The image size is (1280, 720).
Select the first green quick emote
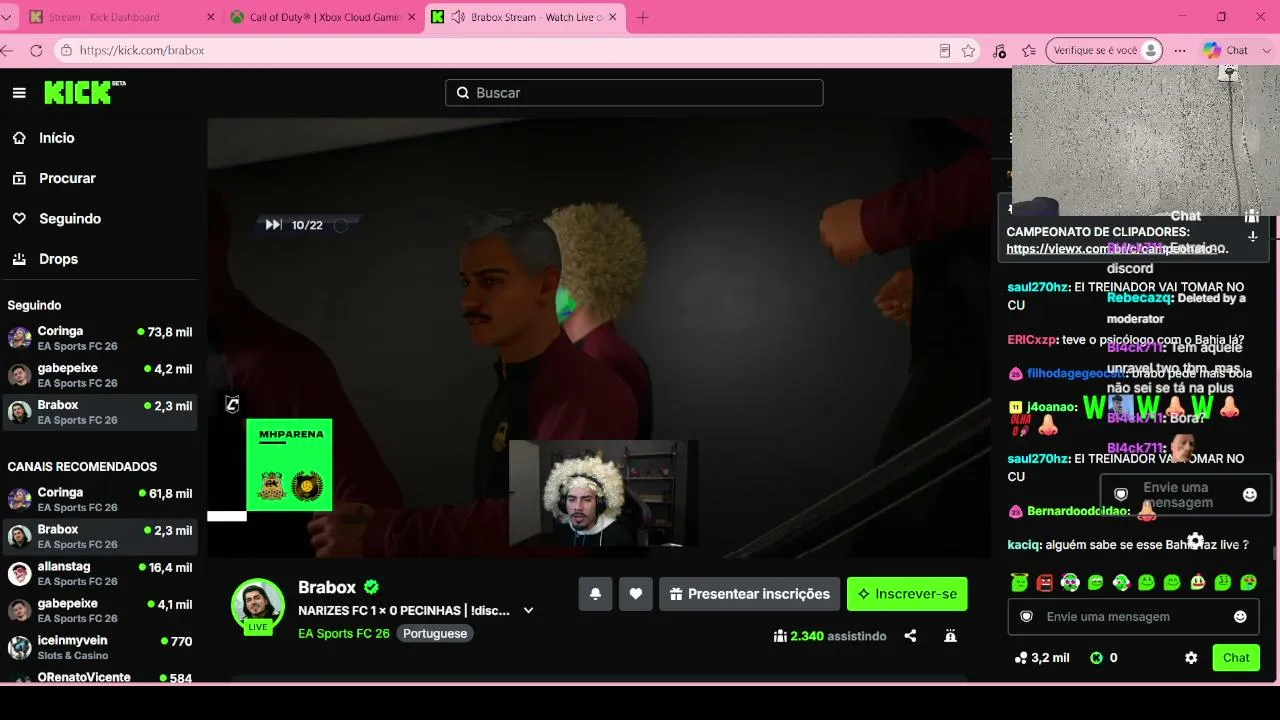pyautogui.click(x=1019, y=582)
